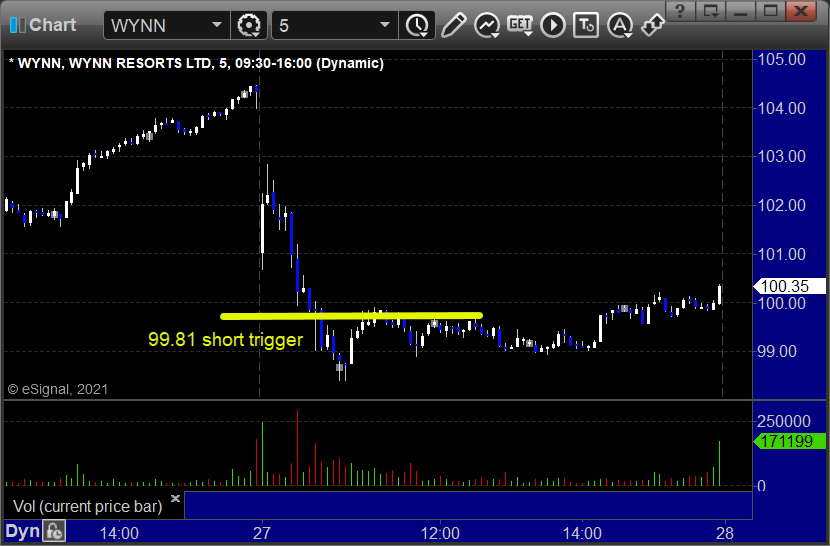Open the symbol settings gear icon
The width and height of the screenshot is (830, 546).
pos(248,25)
